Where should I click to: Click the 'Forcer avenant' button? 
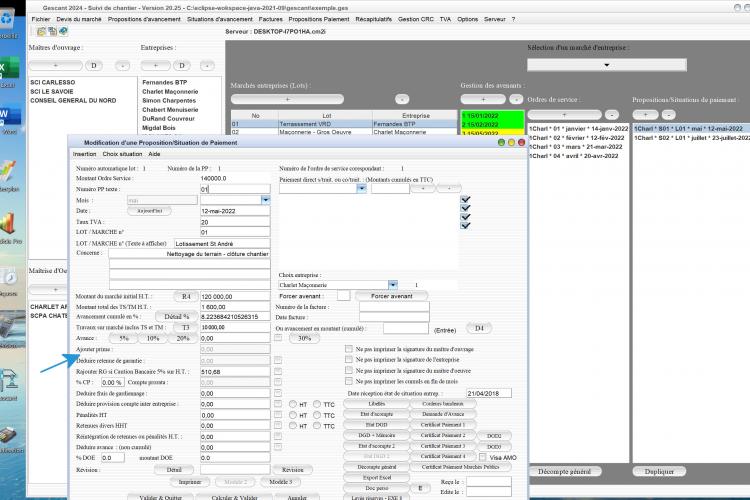391,296
